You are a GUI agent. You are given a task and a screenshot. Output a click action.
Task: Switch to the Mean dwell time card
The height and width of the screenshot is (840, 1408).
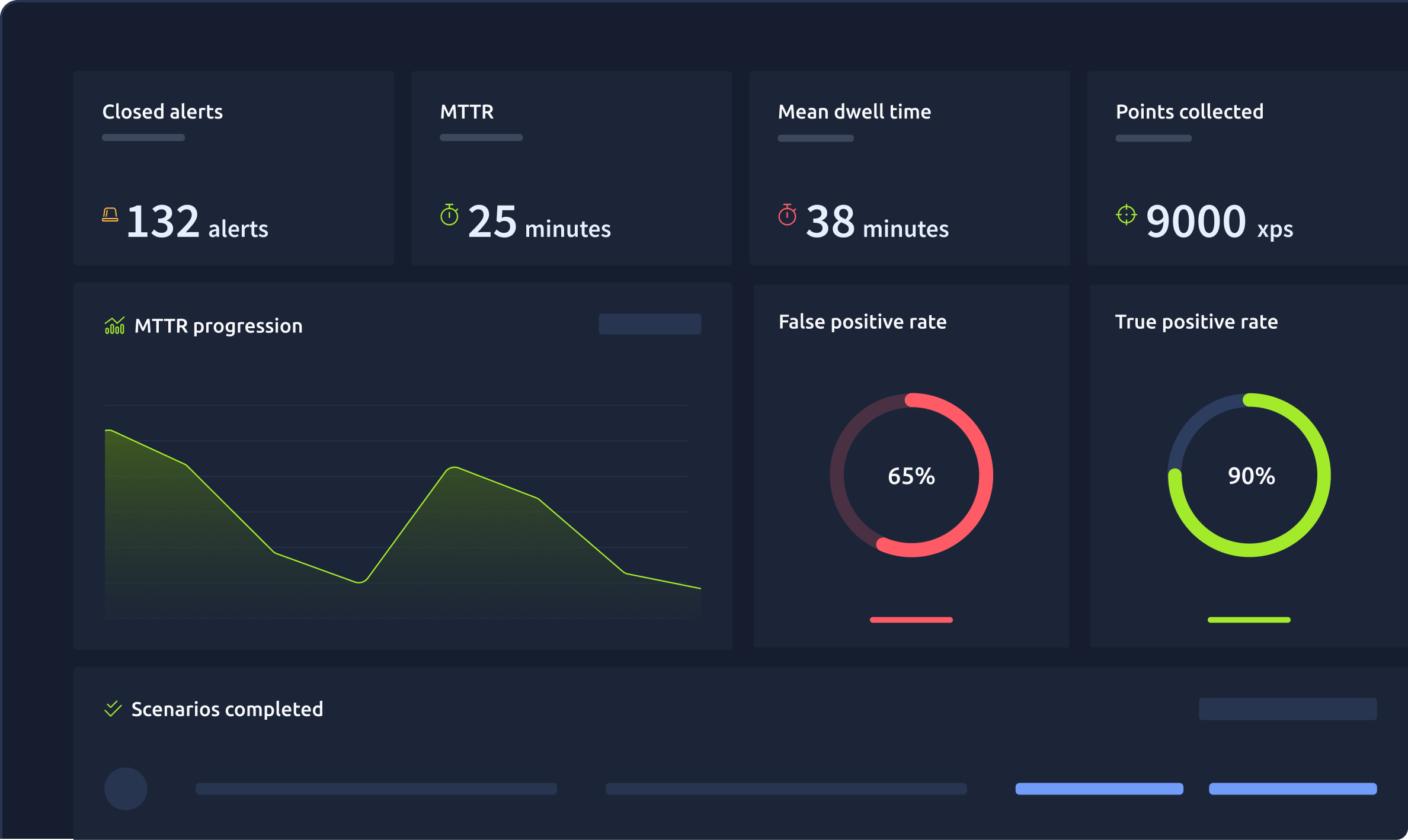pos(910,169)
